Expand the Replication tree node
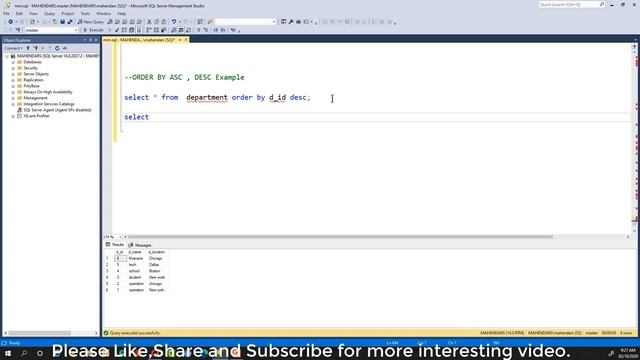Screen dimensions: 640x360 pos(13,80)
